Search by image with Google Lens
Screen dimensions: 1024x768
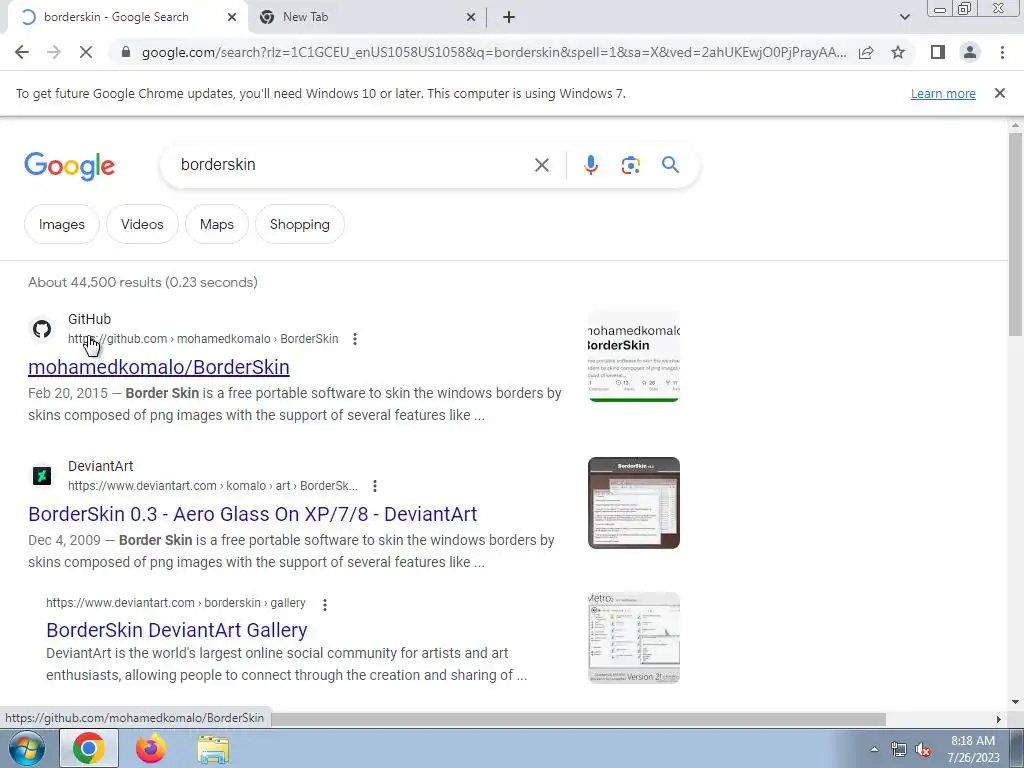point(630,165)
